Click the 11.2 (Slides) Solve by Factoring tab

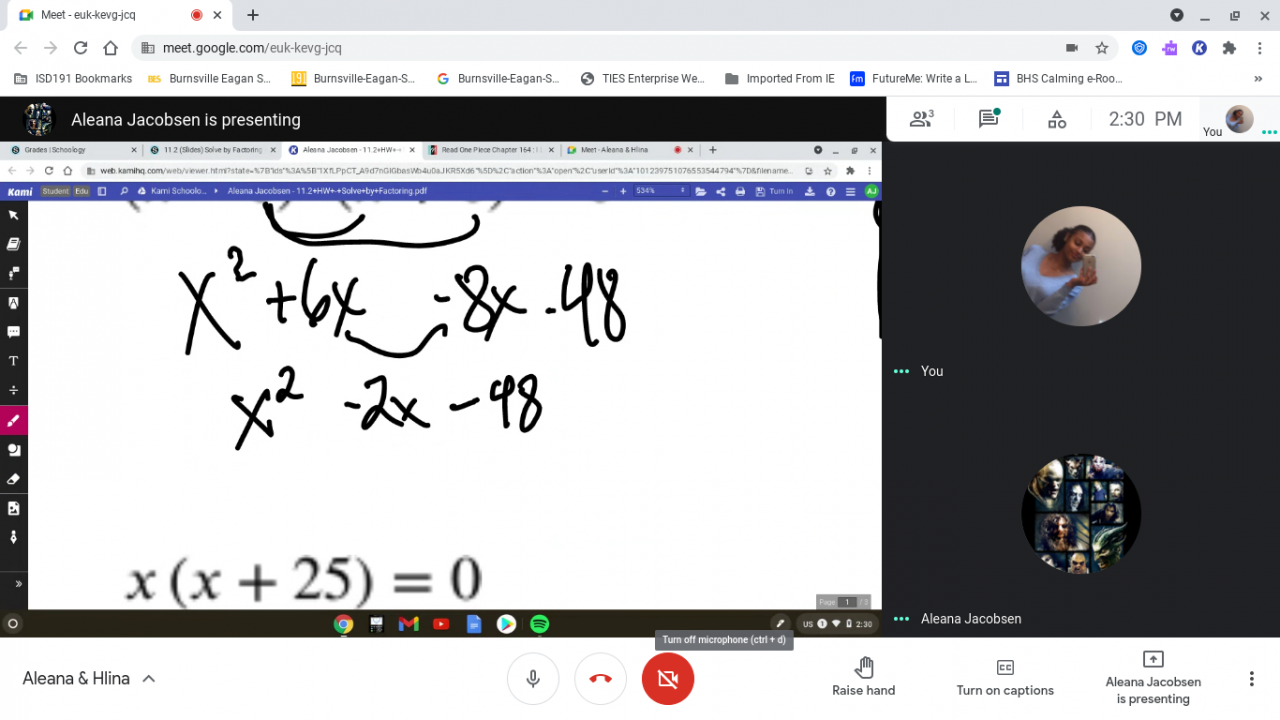coord(214,150)
